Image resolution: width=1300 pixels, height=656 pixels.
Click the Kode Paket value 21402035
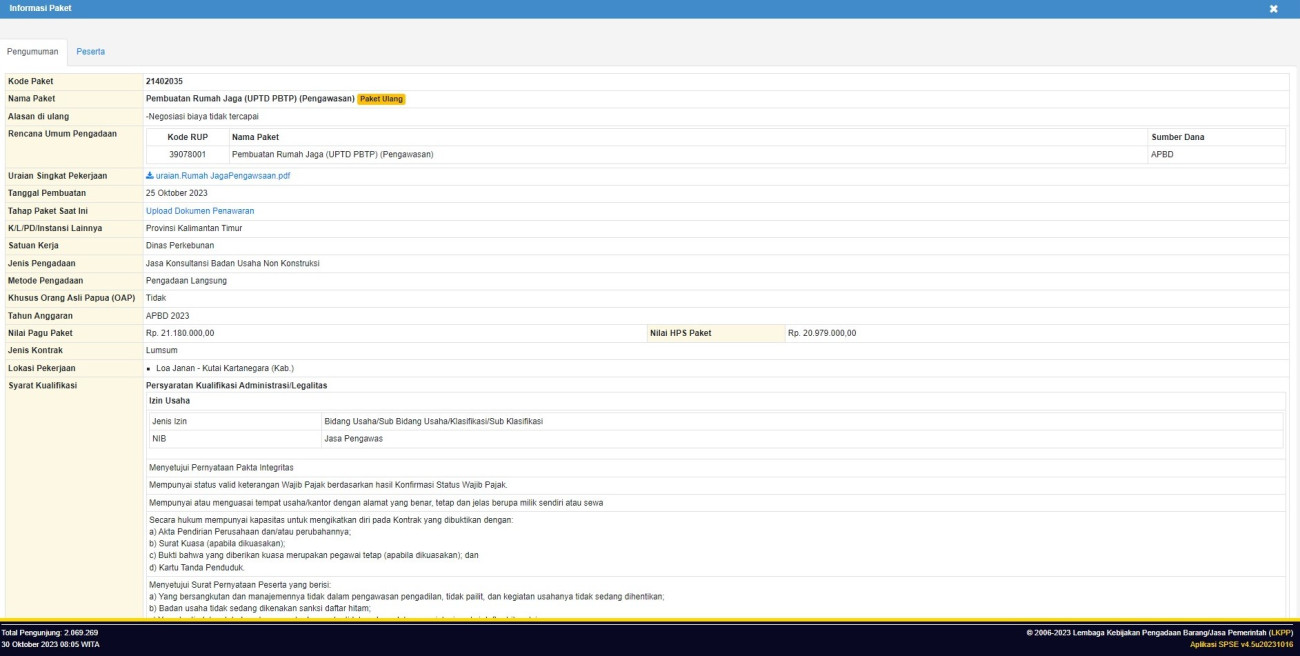tap(164, 81)
